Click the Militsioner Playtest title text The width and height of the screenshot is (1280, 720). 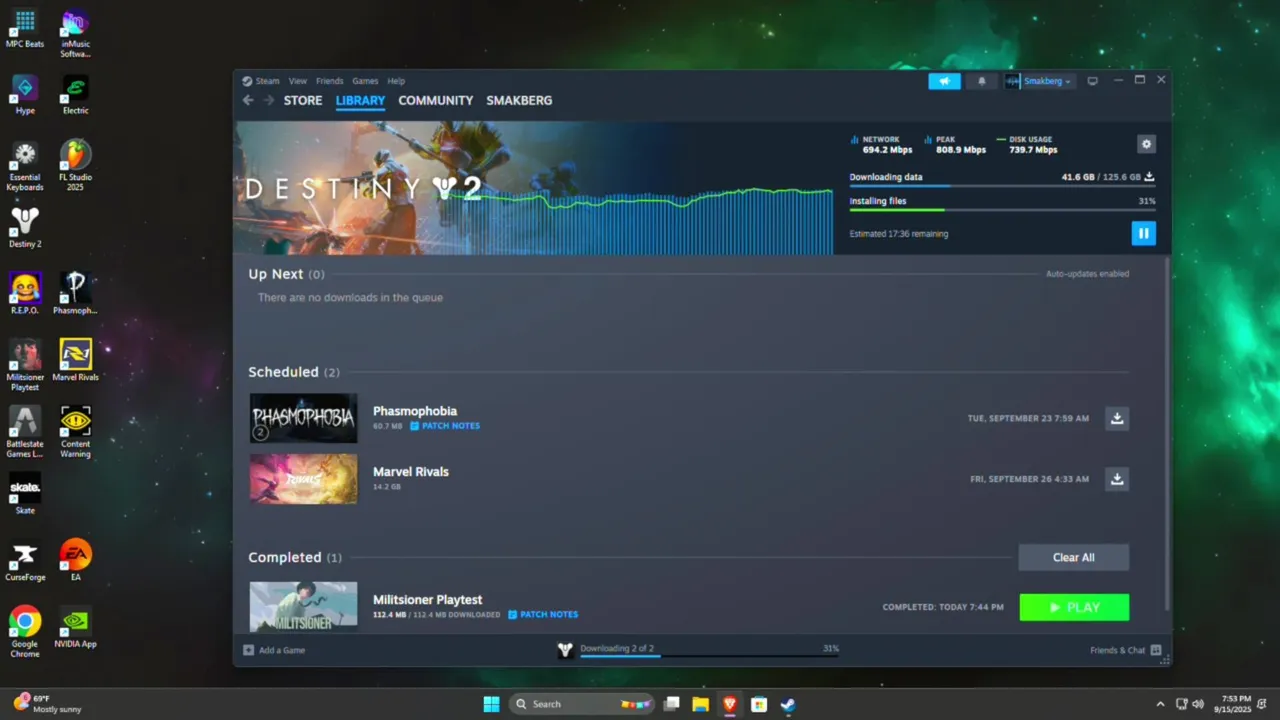coord(428,600)
